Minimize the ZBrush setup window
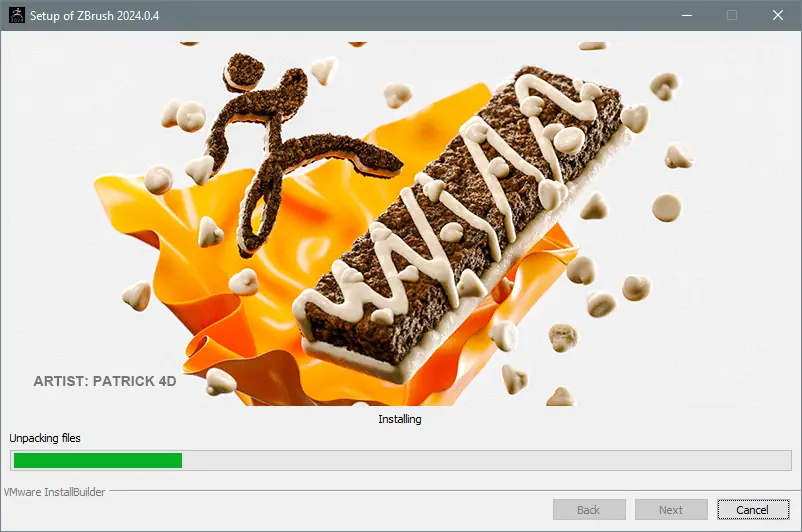This screenshot has height=532, width=802. [x=687, y=15]
